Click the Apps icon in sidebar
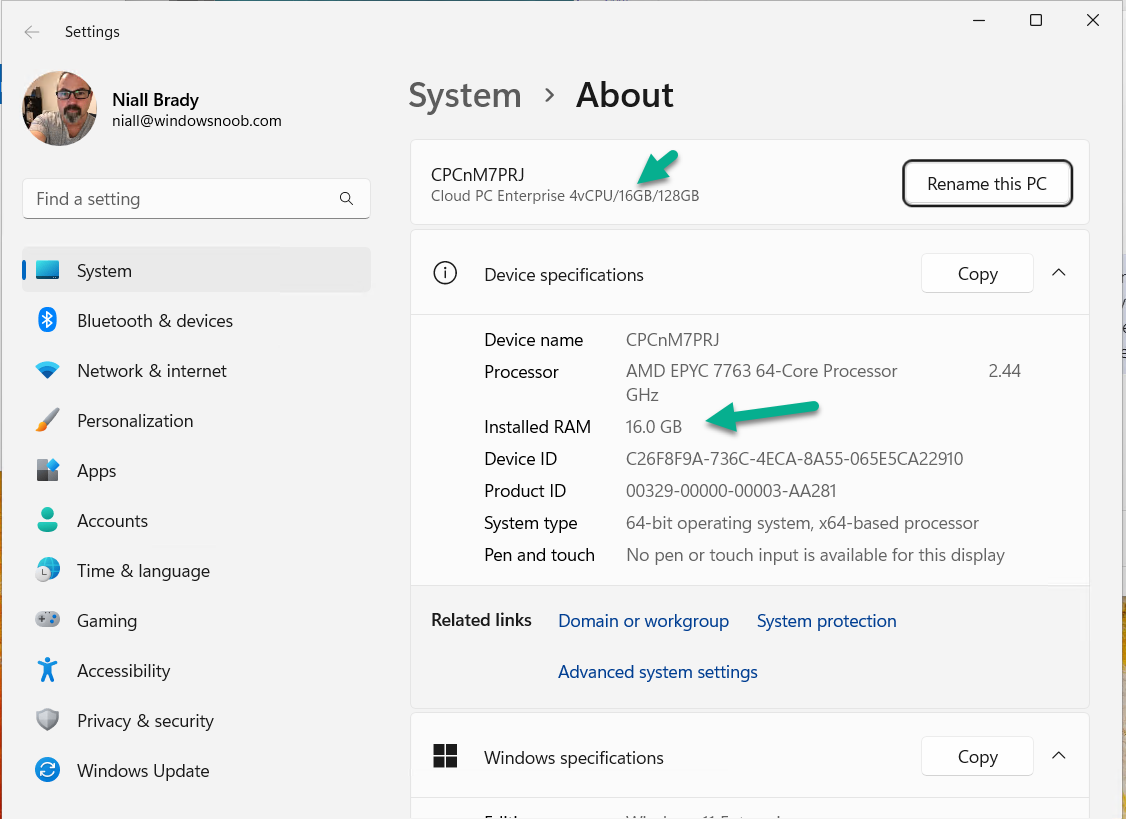1126x819 pixels. (47, 471)
